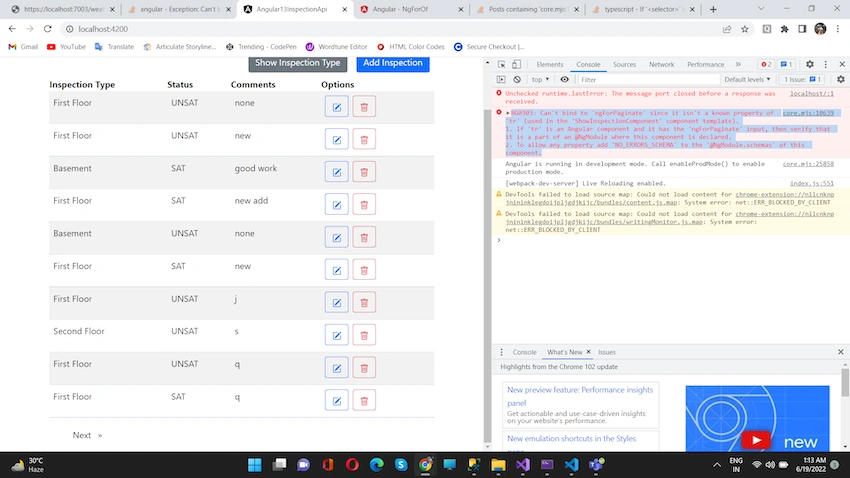This screenshot has height=478, width=850.
Task: Open the Default levels dropdown
Action: pyautogui.click(x=747, y=80)
